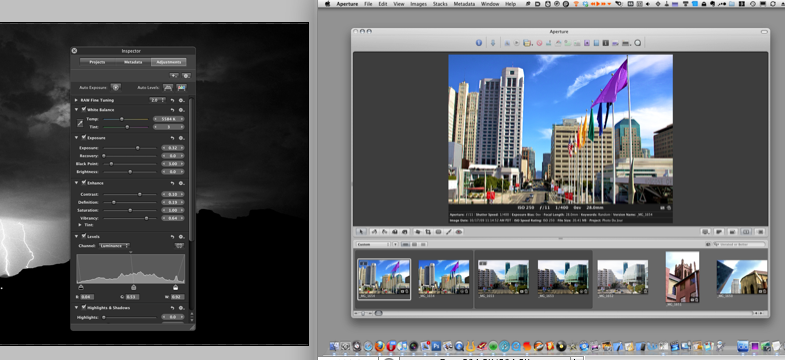Screen dimensions: 785x360
Task: Click the Exposure slider handle
Action: (138, 148)
